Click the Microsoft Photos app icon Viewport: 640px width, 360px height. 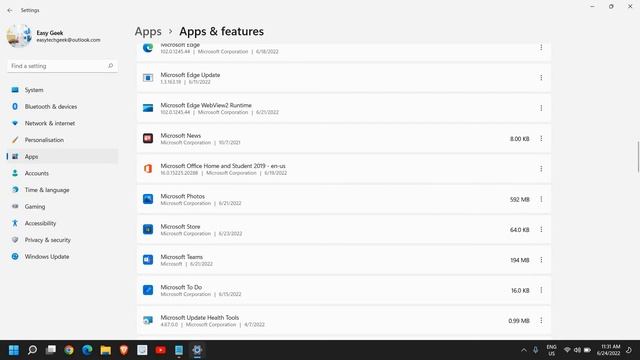(148, 199)
